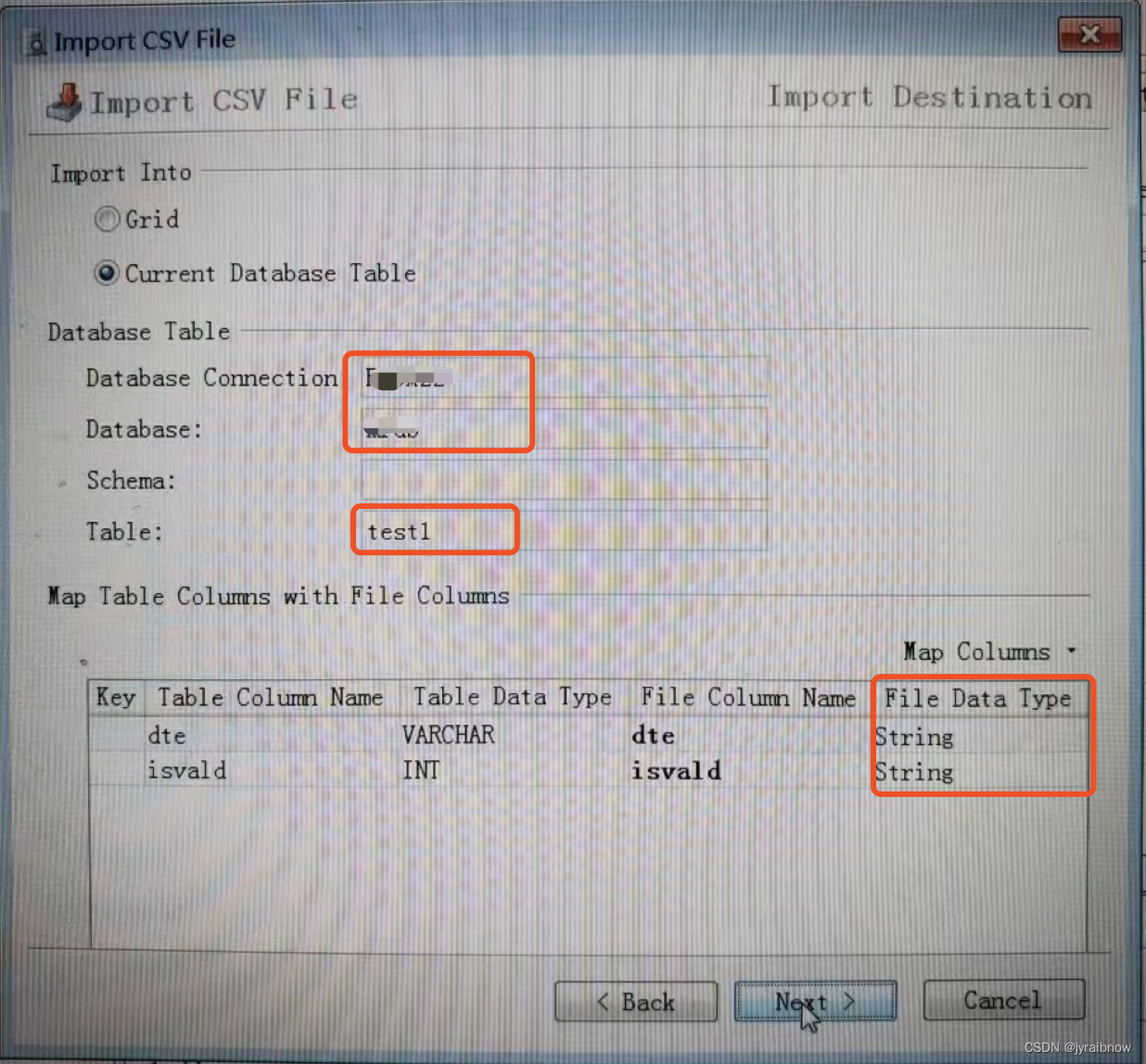Click the Database Connection field

coord(564,378)
